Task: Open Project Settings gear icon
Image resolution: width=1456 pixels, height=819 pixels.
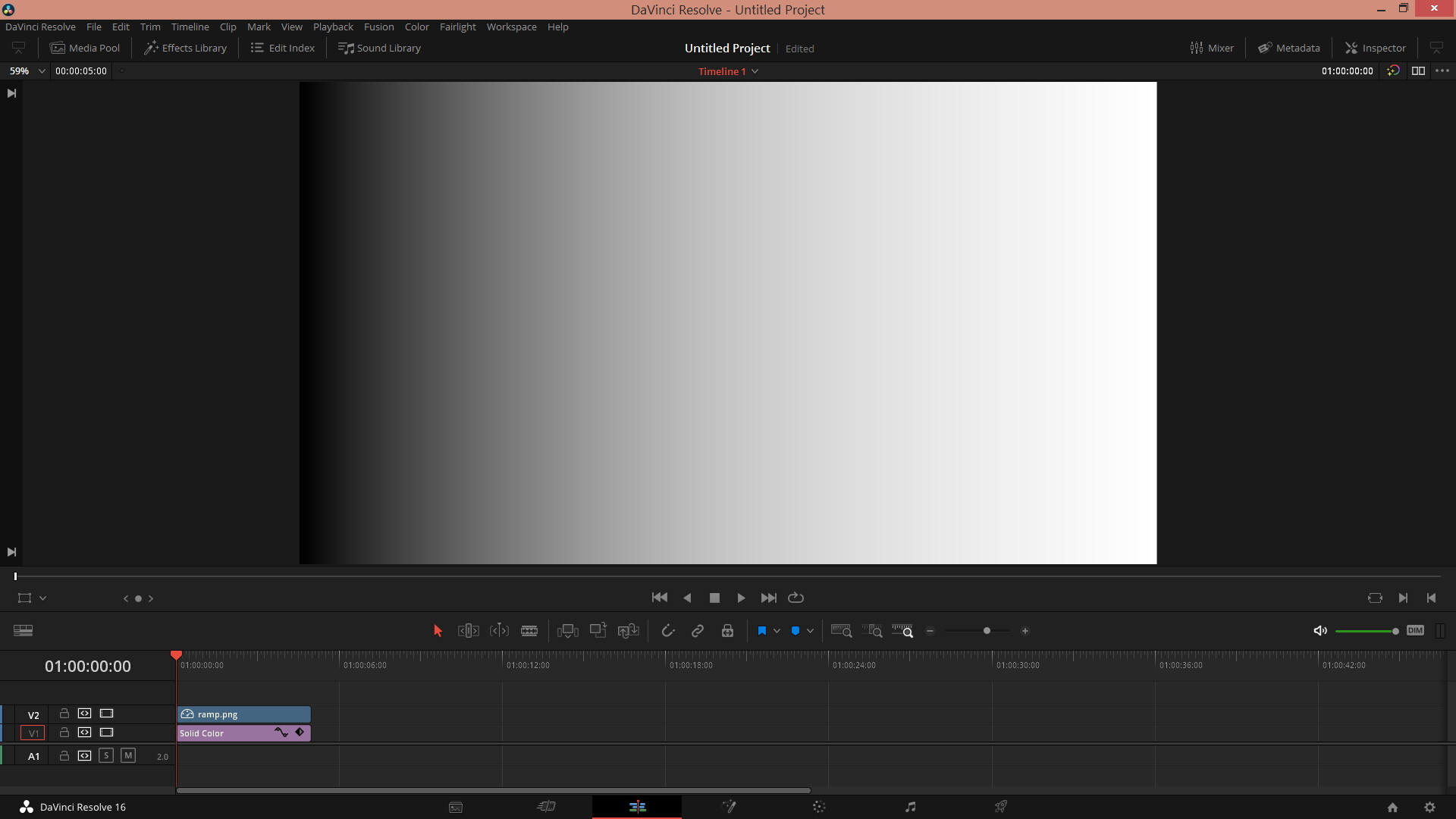Action: coord(1429,808)
